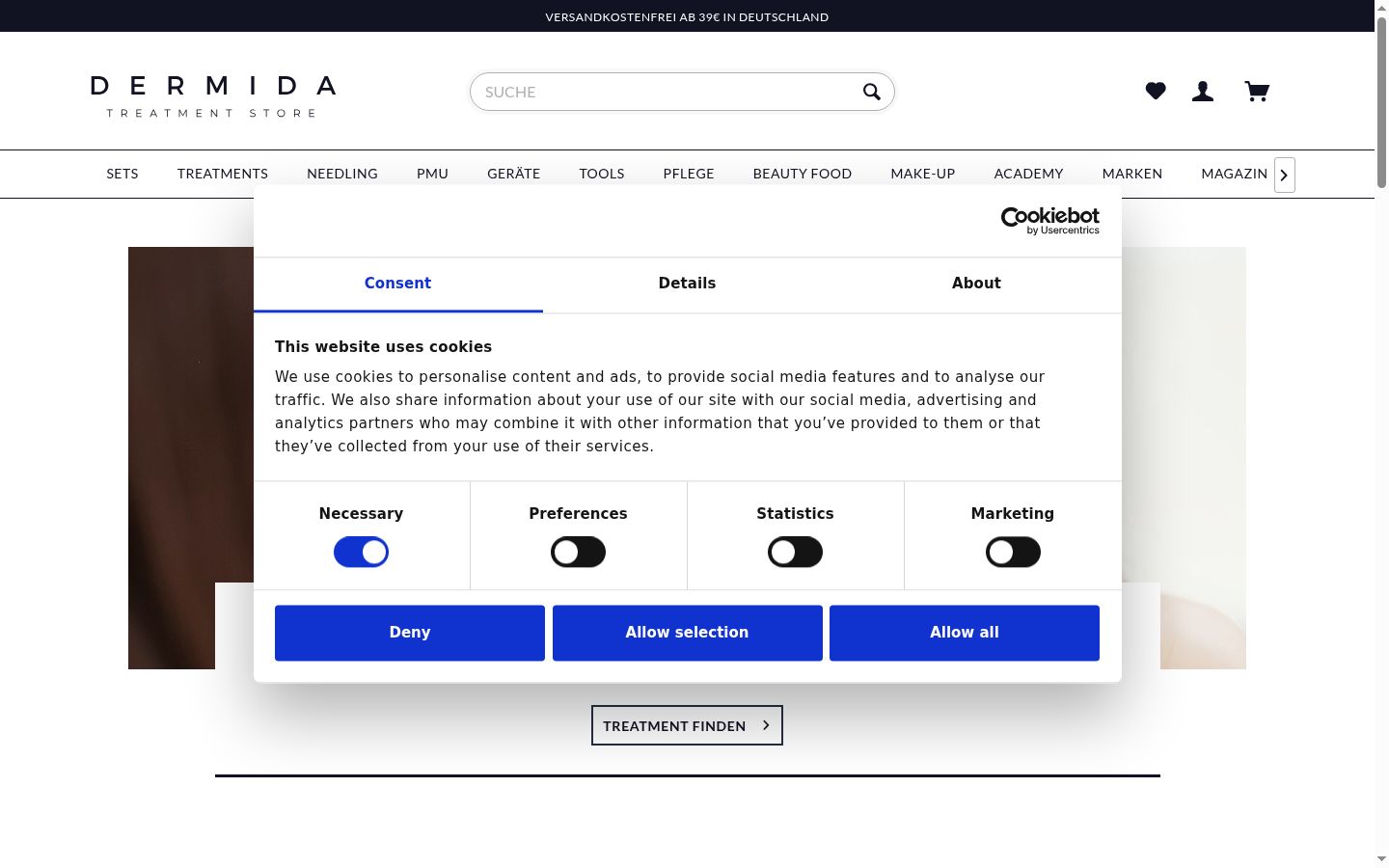Click the search magnifier icon
The image size is (1389, 868).
pos(872,92)
